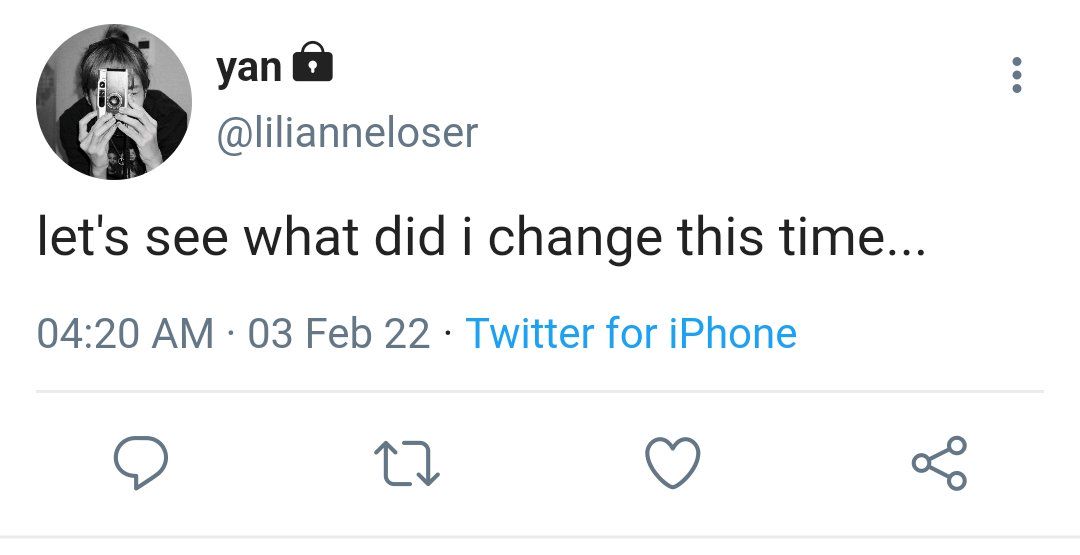
Task: Click the word change in the tweet
Action: click(574, 238)
